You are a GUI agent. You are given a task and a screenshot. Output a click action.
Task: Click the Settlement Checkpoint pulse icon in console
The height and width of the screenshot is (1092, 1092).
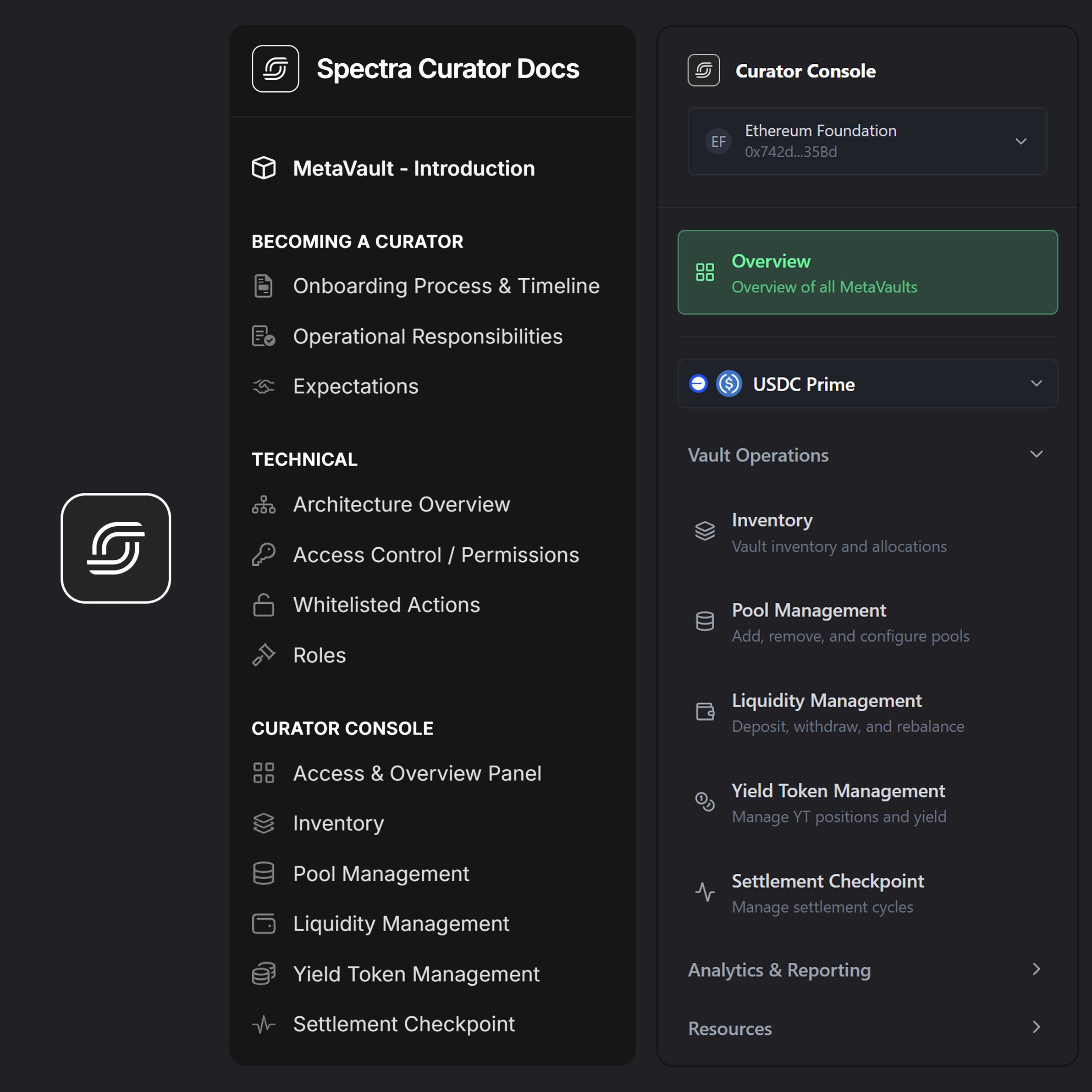pyautogui.click(x=705, y=893)
